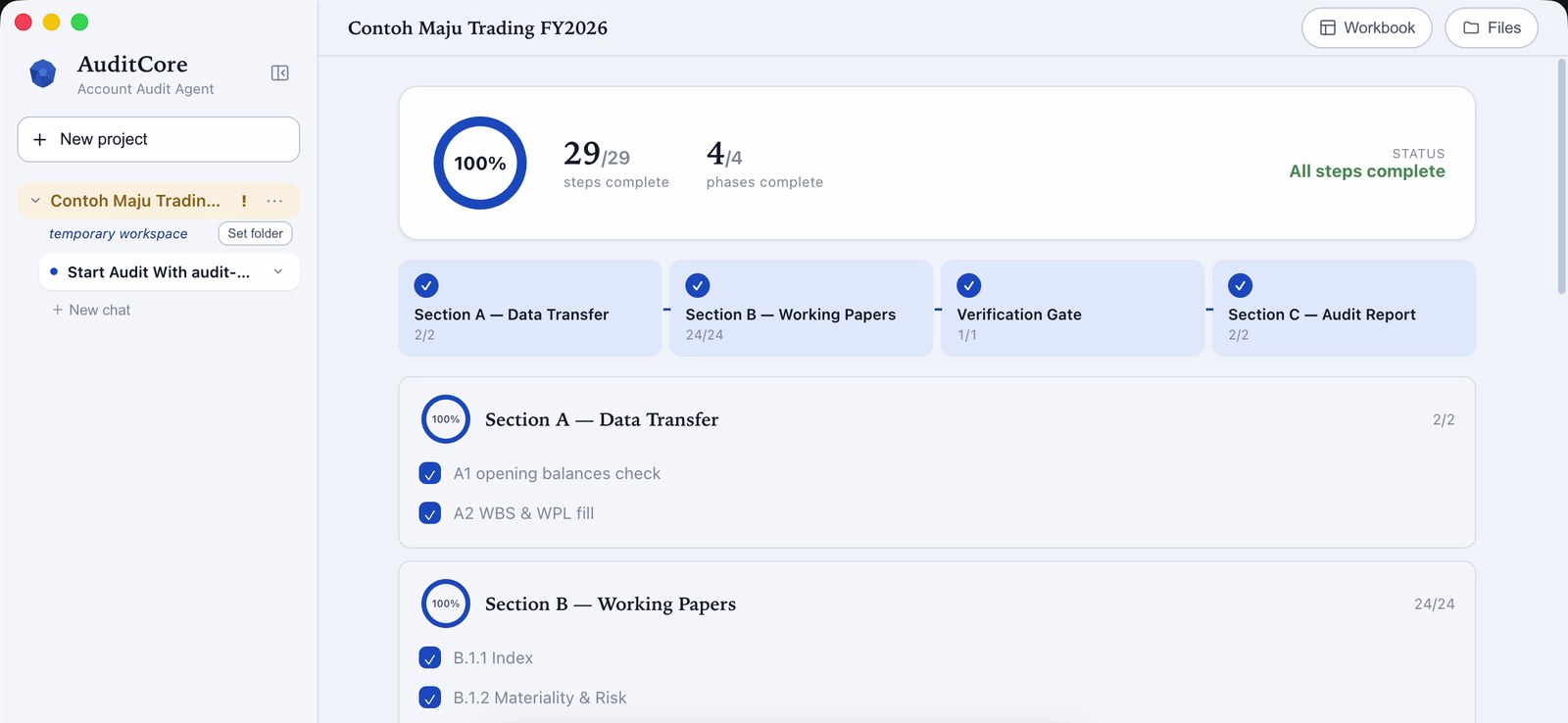Uncheck B.1.2 Materiality & Risk checkbox
Image resolution: width=1568 pixels, height=723 pixels.
tap(429, 698)
